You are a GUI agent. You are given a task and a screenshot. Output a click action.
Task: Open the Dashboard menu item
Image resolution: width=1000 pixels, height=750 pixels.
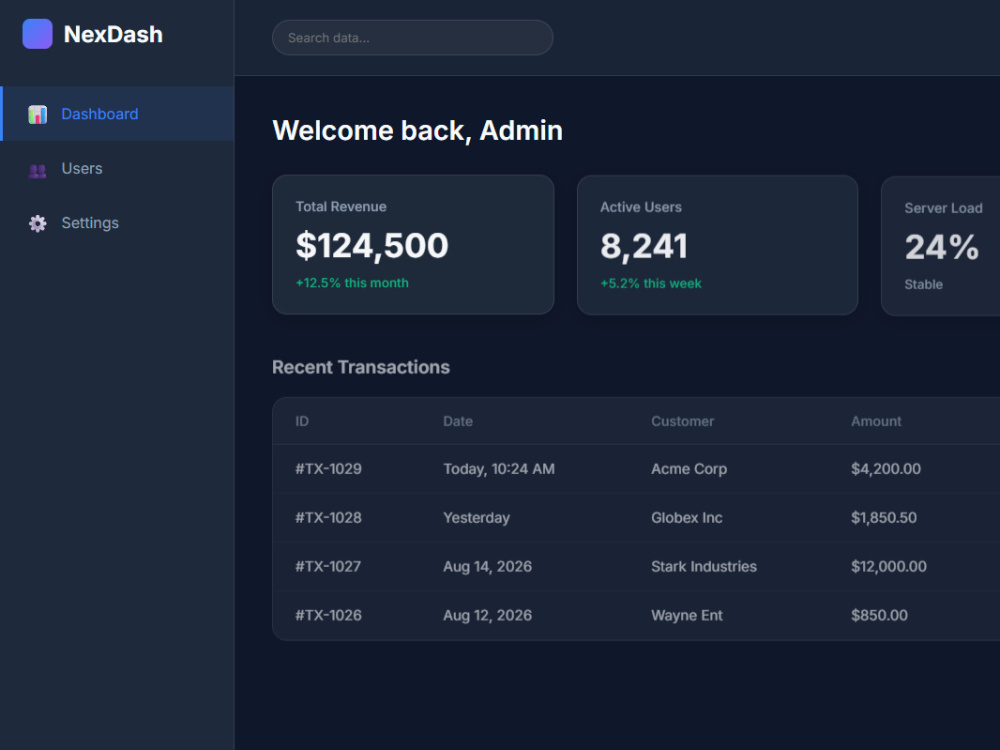point(117,114)
